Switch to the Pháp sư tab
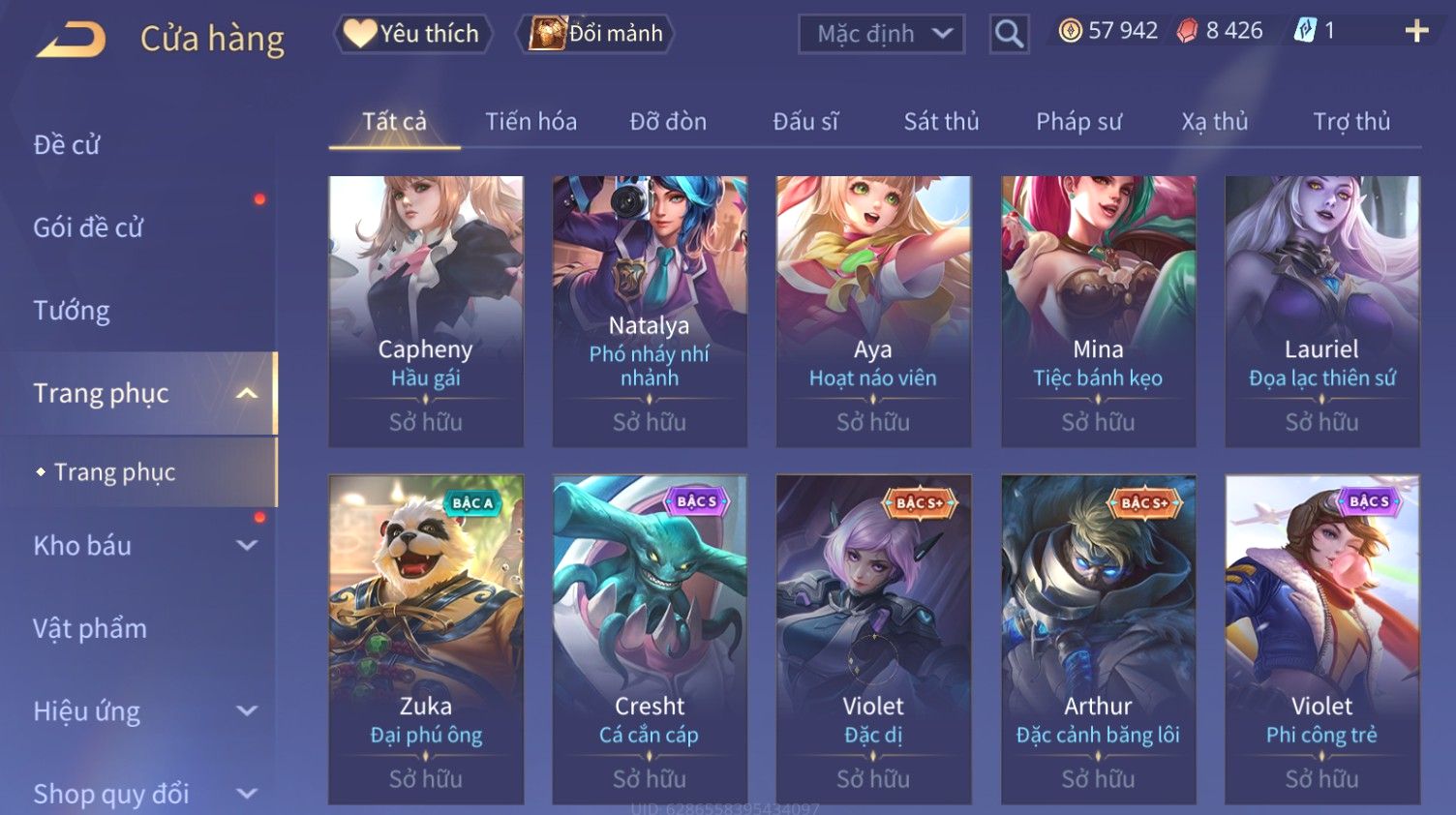 coord(1078,122)
